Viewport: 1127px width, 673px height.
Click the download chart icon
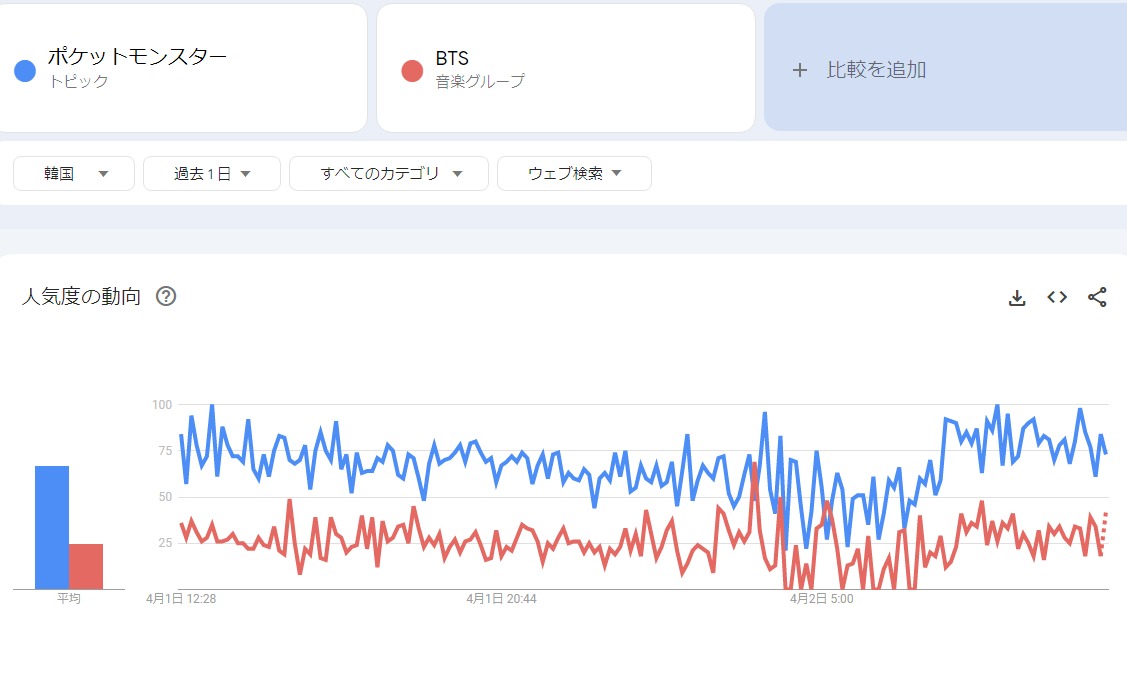tap(1017, 297)
